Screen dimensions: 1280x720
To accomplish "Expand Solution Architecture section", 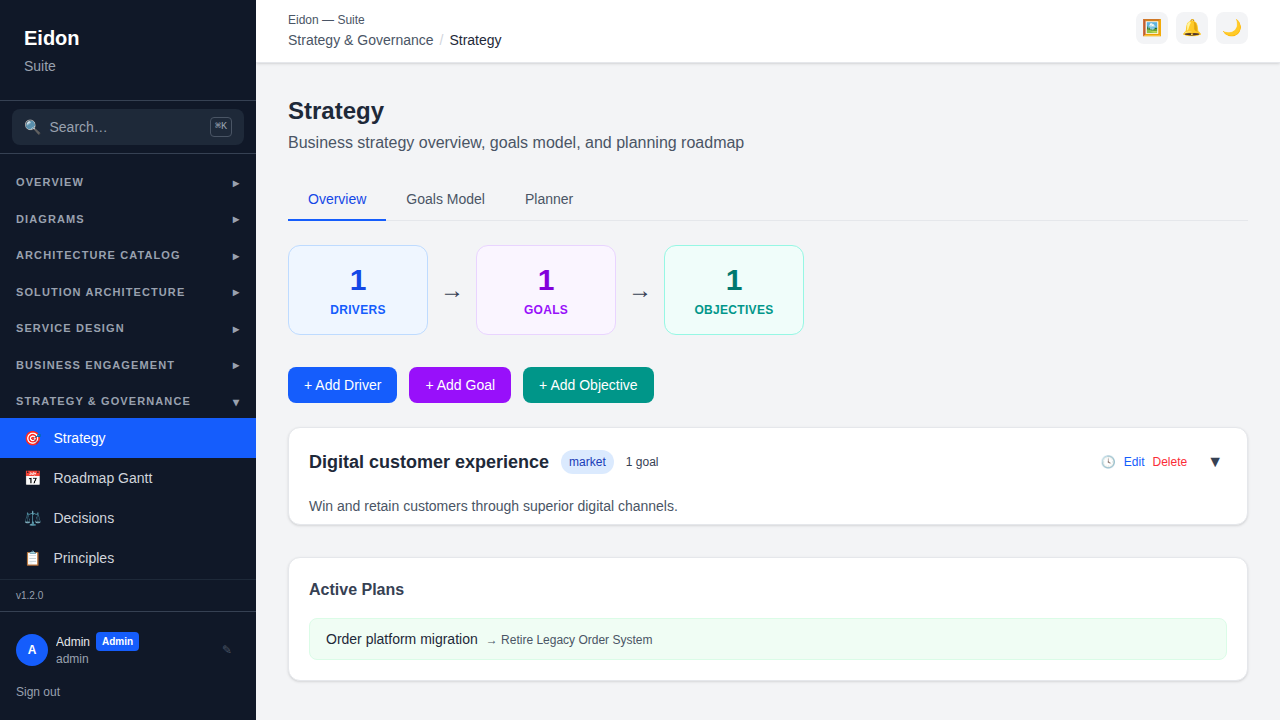I will pyautogui.click(x=128, y=292).
